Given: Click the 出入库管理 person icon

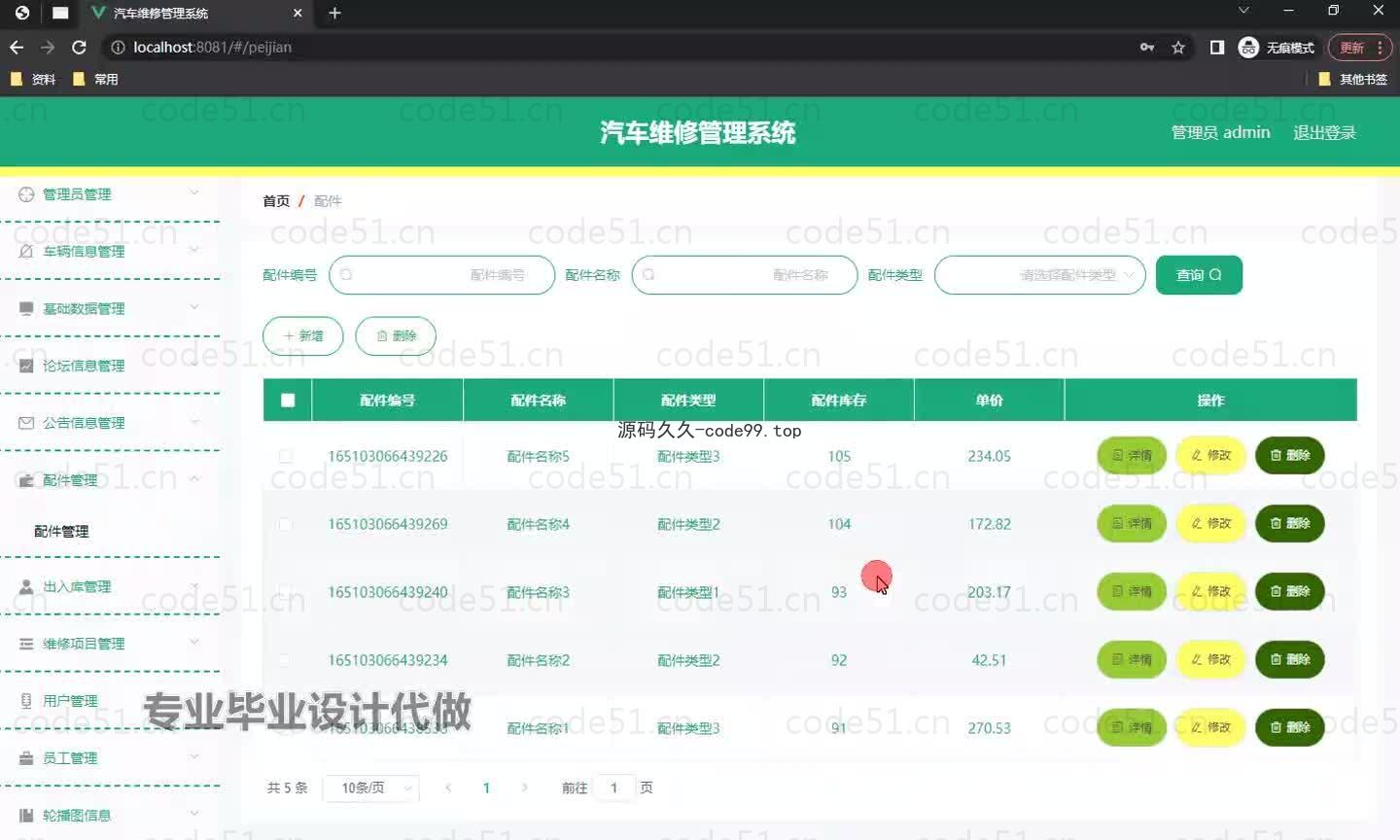Looking at the screenshot, I should click(x=26, y=586).
